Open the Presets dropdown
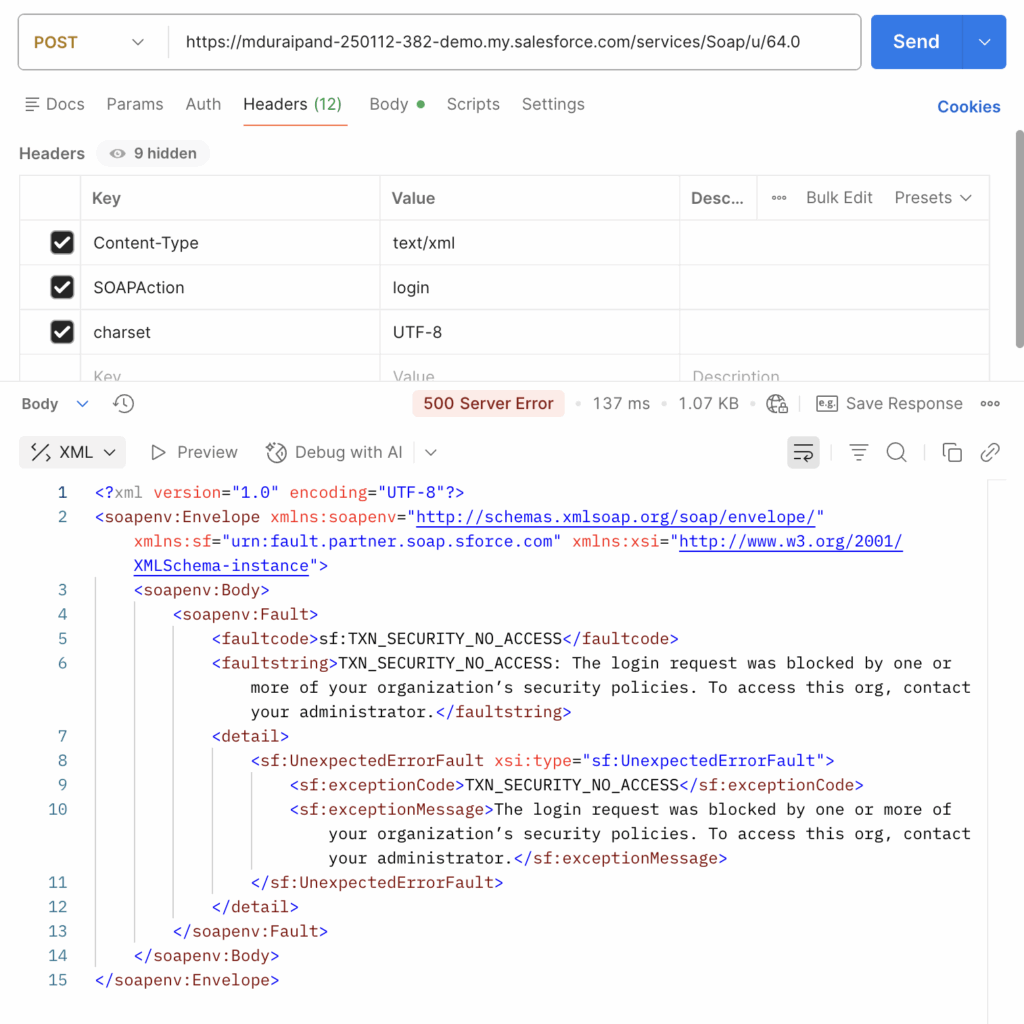The width and height of the screenshot is (1024, 1024). (933, 198)
